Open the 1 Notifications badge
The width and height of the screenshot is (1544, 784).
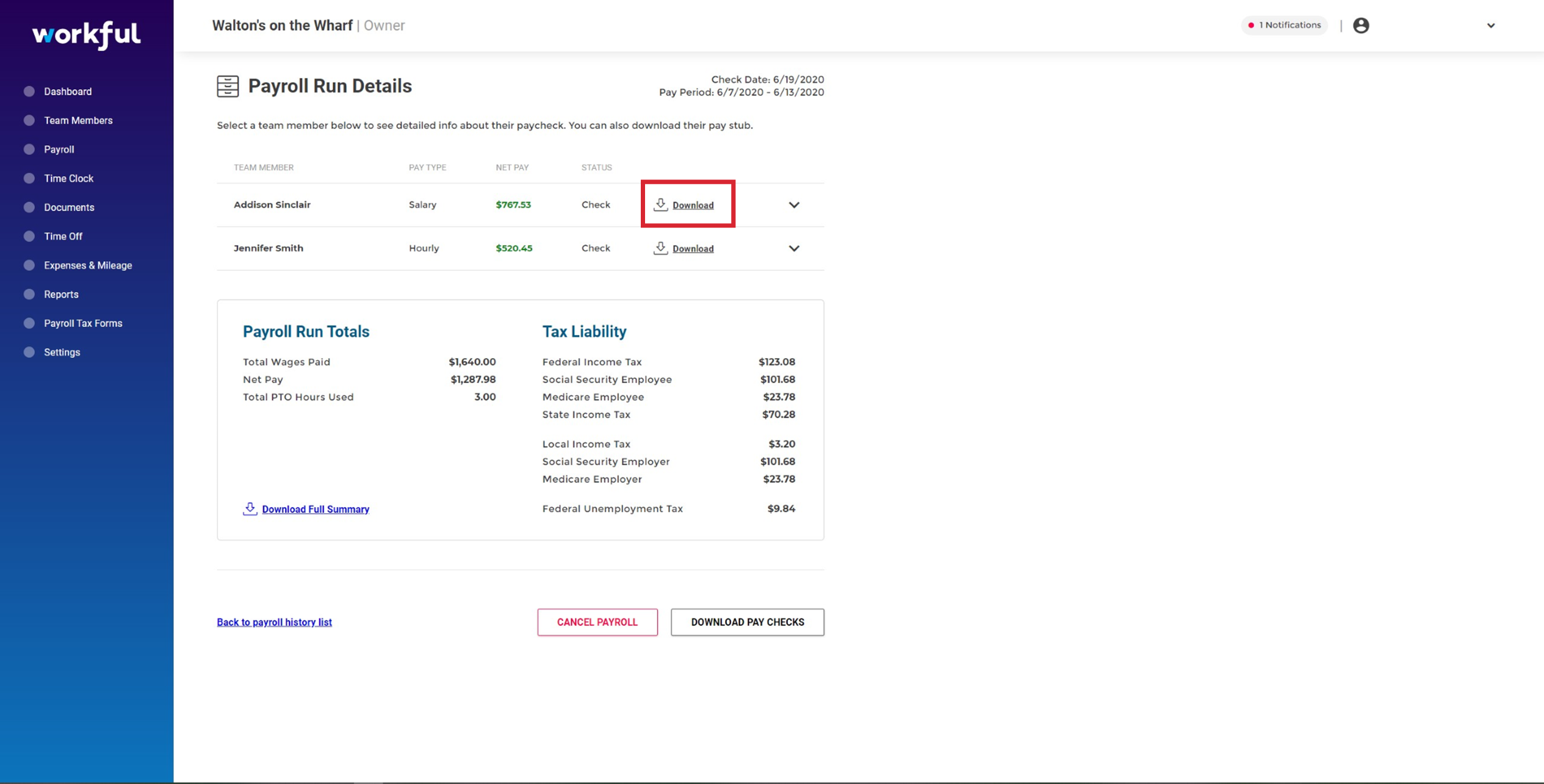1284,25
